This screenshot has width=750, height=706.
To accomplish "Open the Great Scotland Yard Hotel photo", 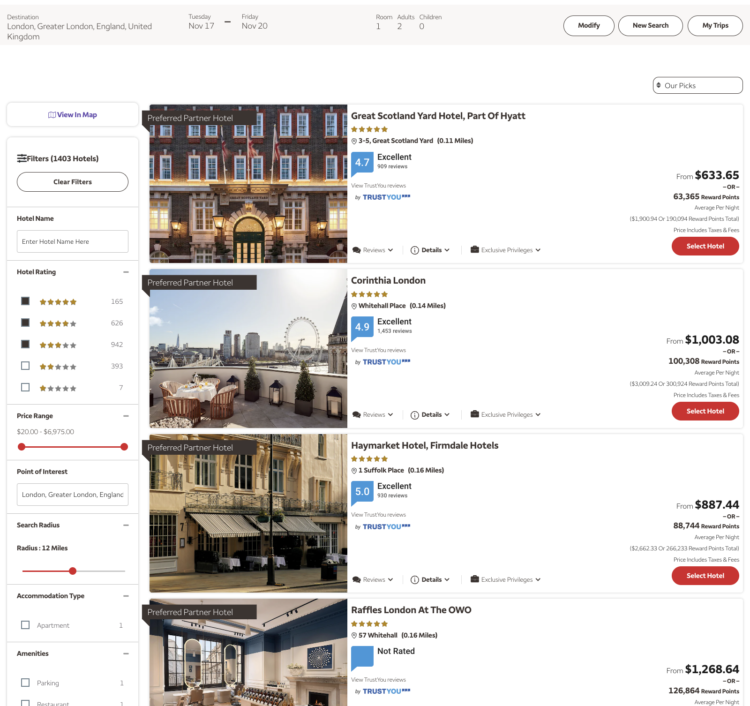I will tap(248, 184).
